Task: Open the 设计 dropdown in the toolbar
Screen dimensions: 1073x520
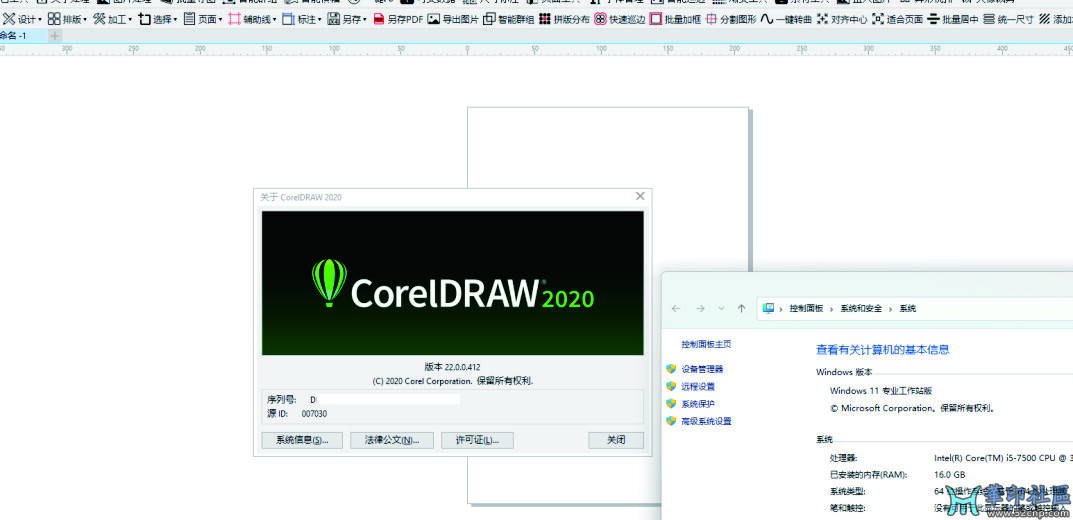Action: coord(23,19)
